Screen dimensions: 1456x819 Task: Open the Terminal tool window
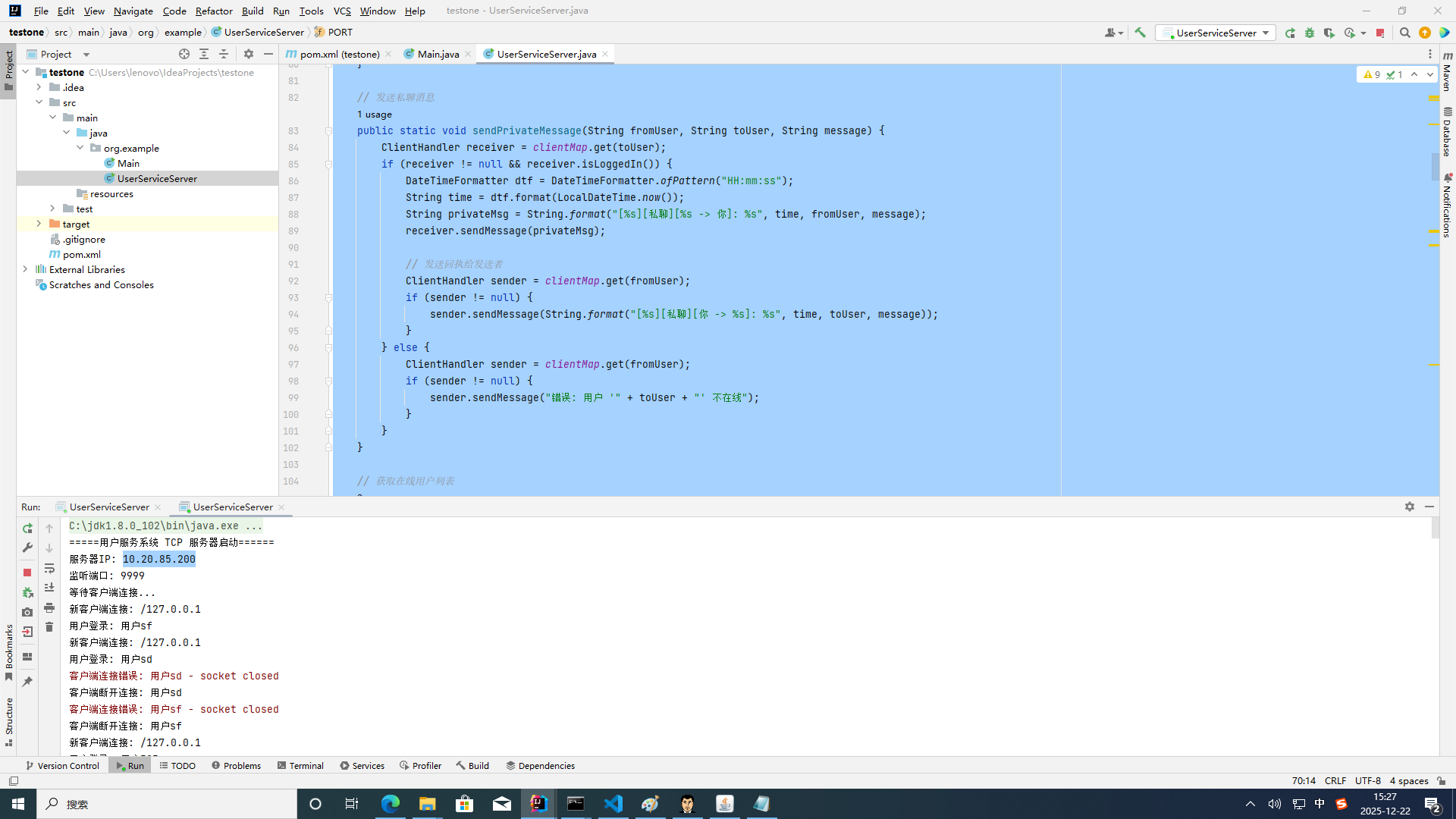click(300, 766)
